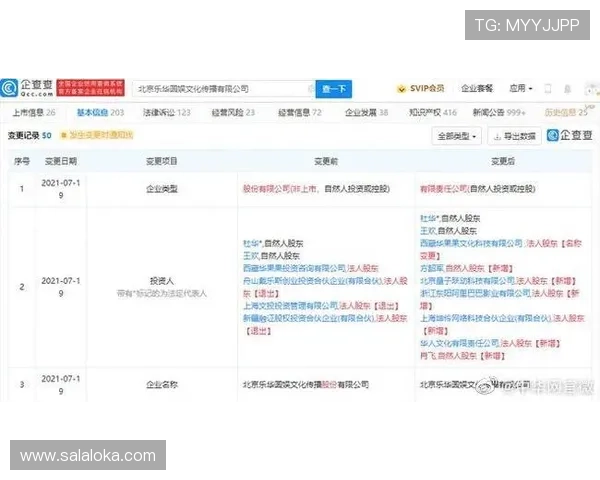600x480 pixels.
Task: Click the 序号 column header
Action: point(22,162)
